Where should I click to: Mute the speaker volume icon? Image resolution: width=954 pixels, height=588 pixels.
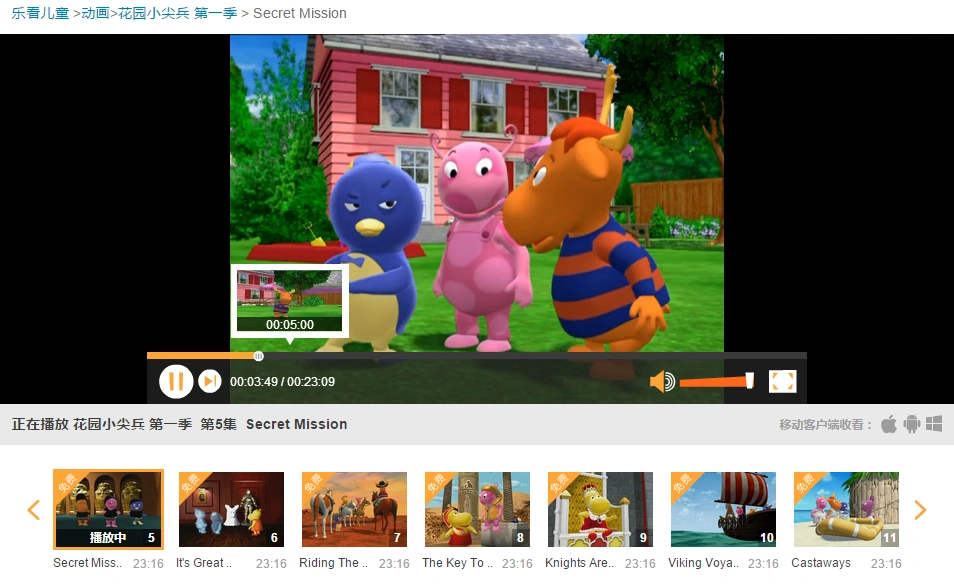(661, 382)
